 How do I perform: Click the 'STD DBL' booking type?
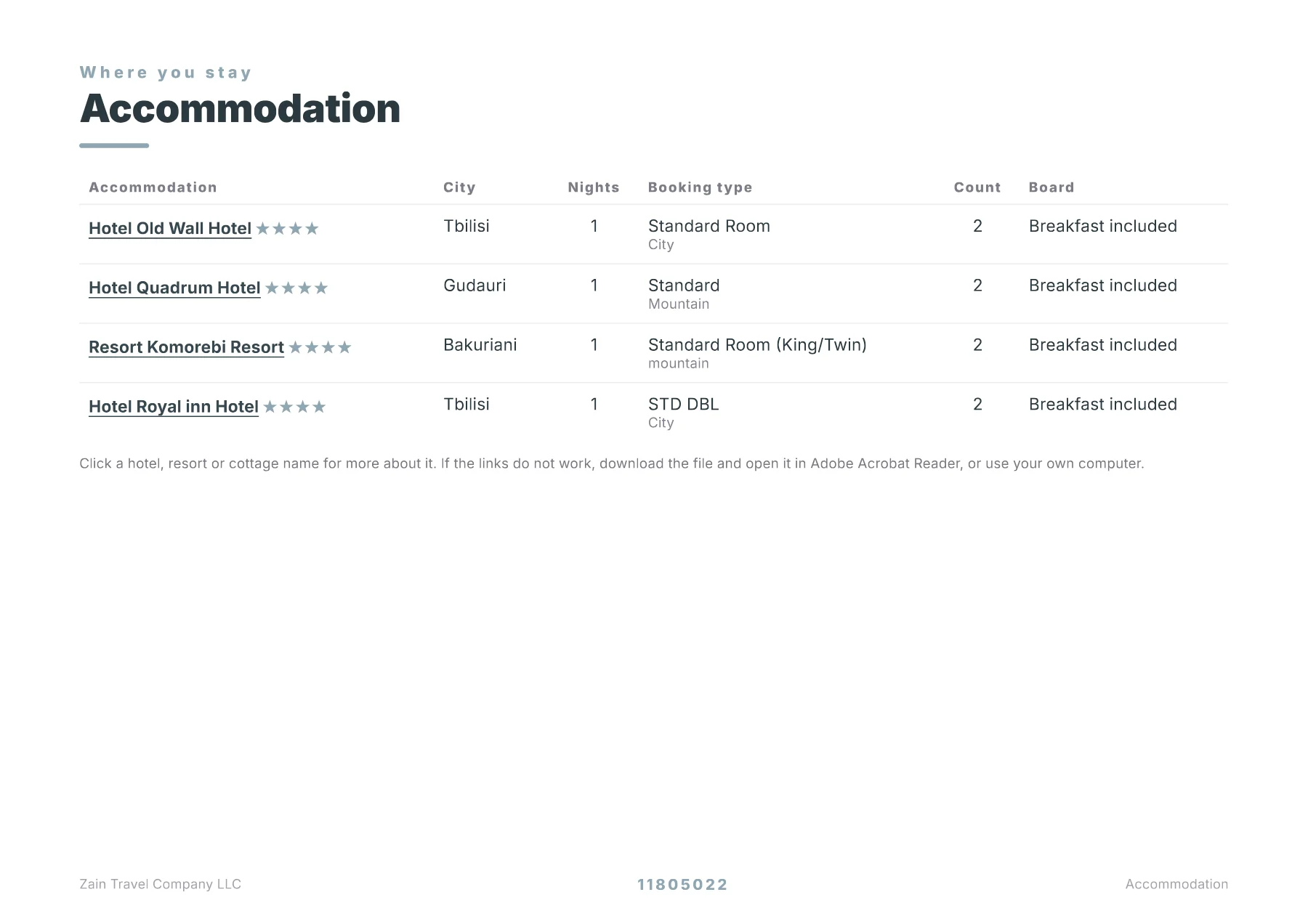point(683,404)
